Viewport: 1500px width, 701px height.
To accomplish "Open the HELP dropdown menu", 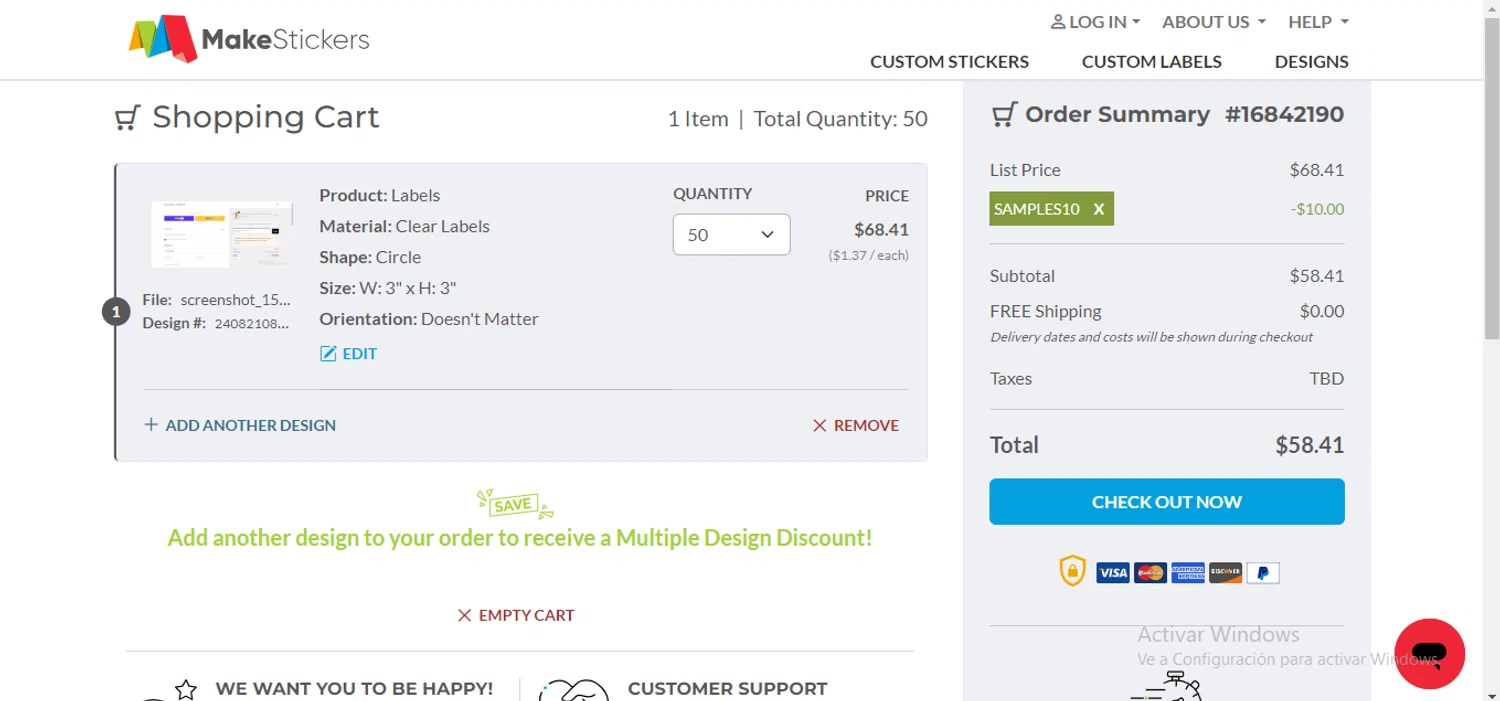I will [1318, 22].
